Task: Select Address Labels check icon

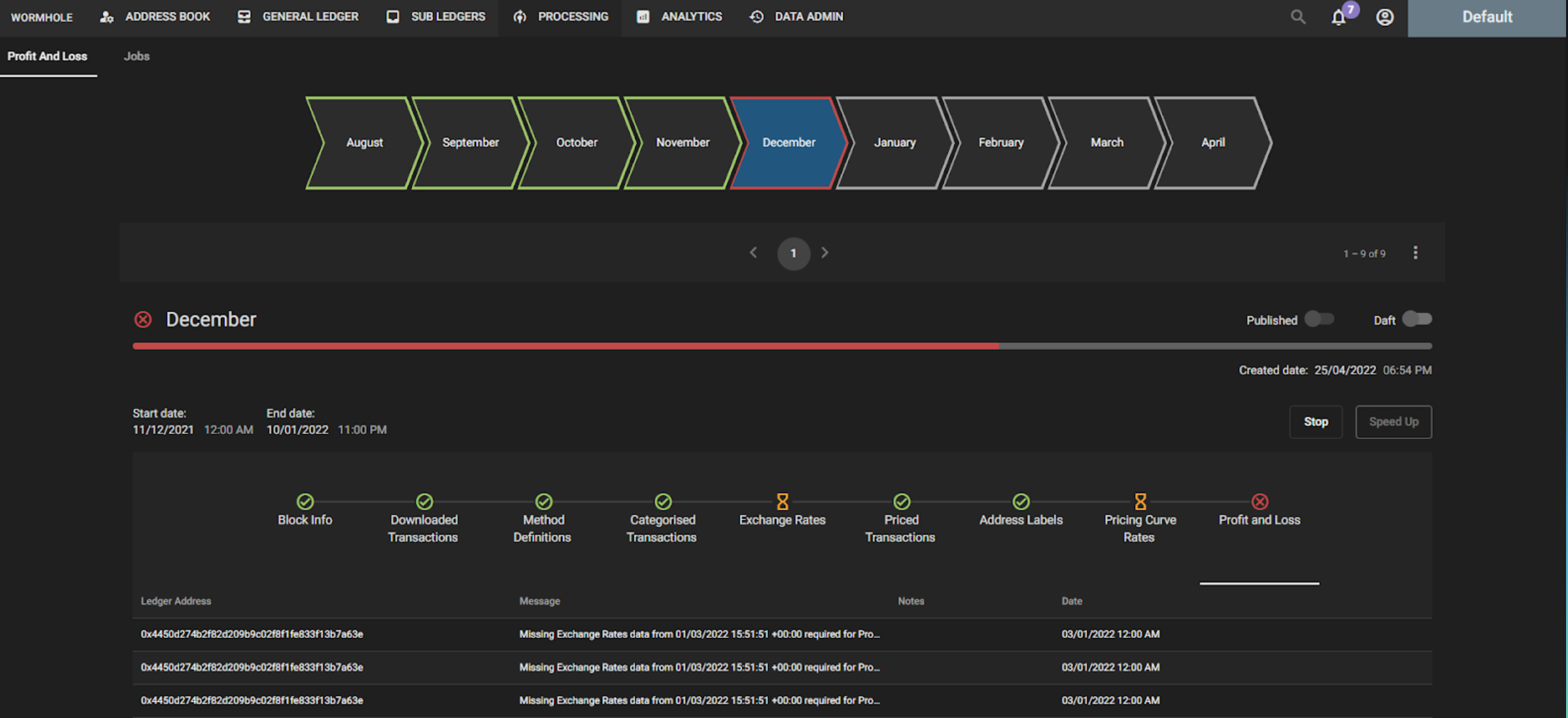Action: point(1021,501)
